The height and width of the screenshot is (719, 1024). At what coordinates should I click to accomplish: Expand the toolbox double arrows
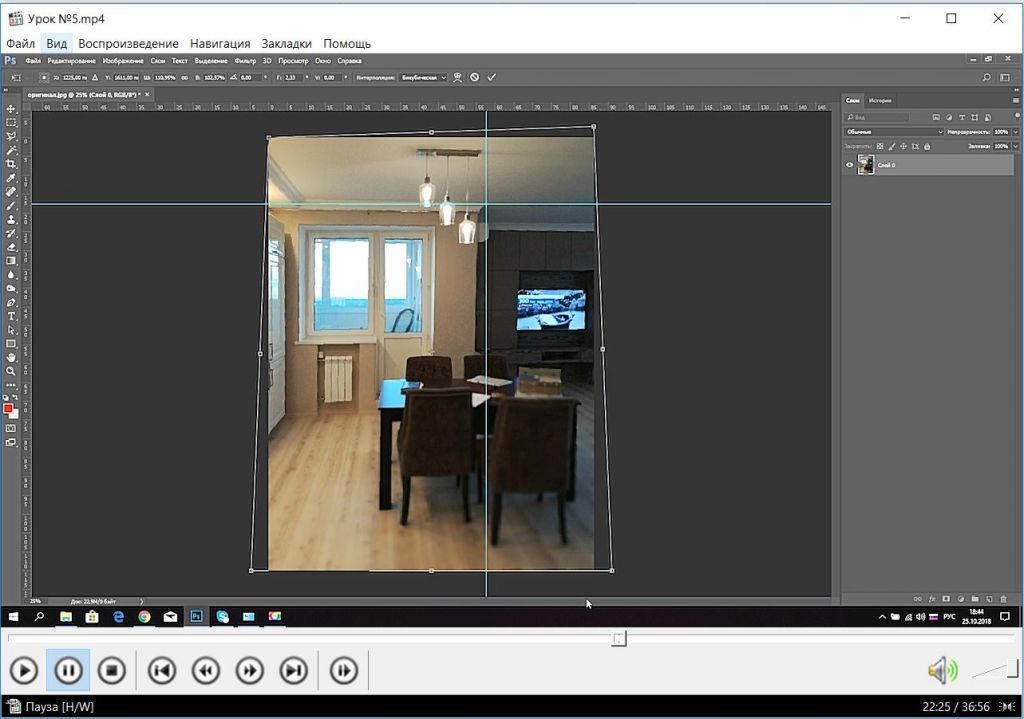(x=6, y=90)
